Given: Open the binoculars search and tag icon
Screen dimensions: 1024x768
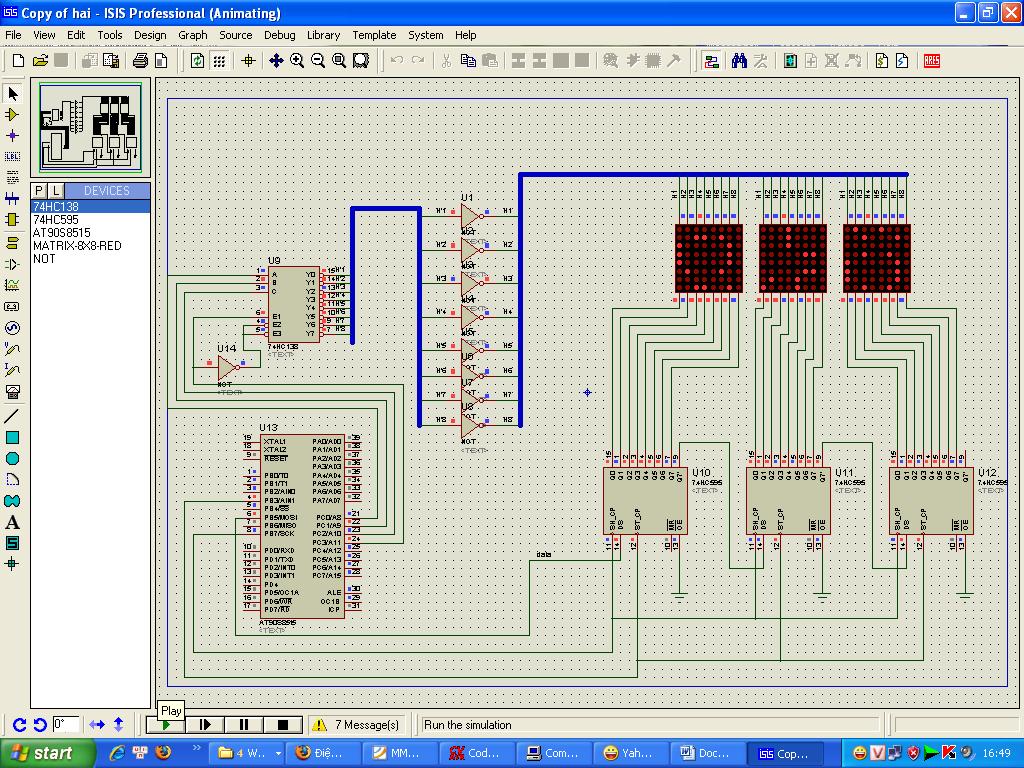Looking at the screenshot, I should point(739,61).
